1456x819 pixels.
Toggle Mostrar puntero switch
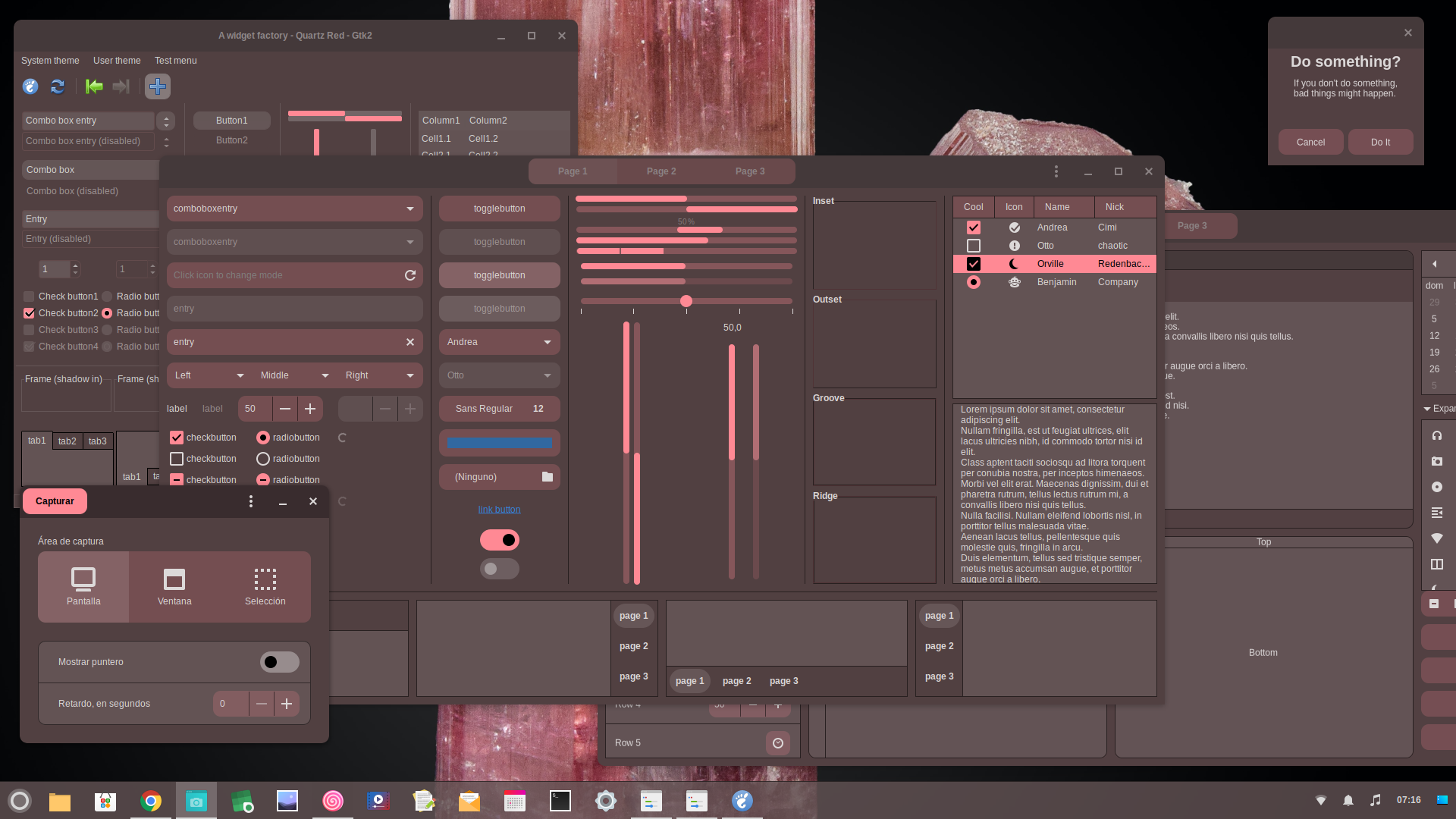coord(280,662)
